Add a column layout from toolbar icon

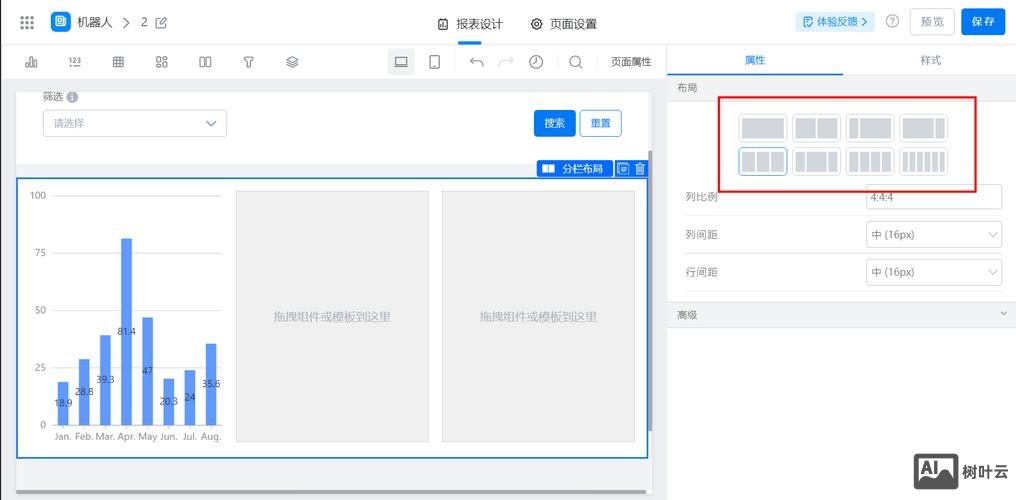(x=205, y=62)
